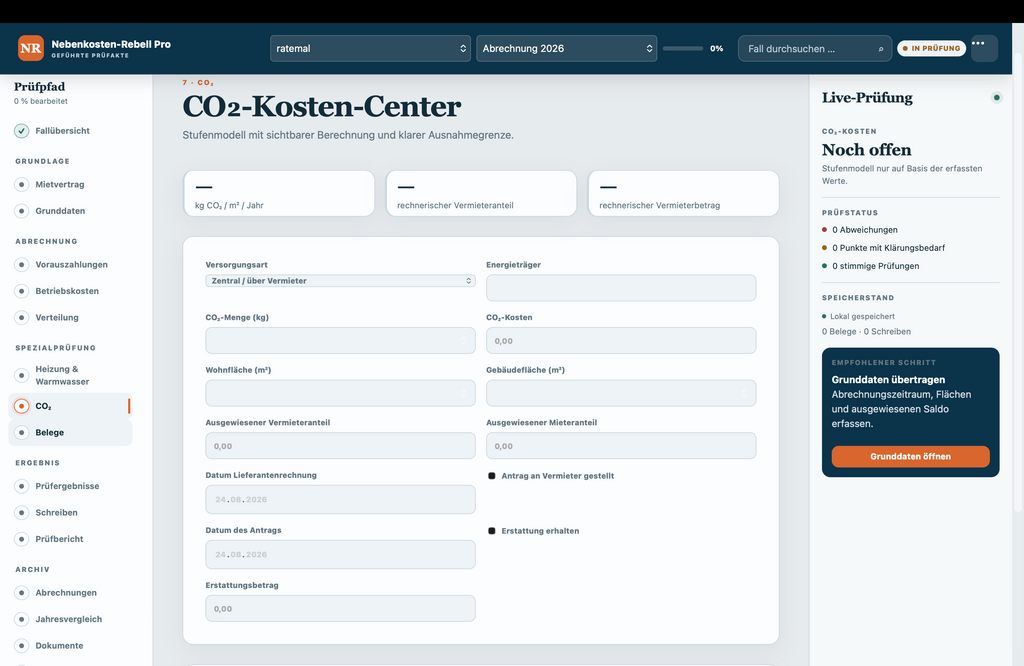1024x666 pixels.
Task: Click the active CO₂ step icon
Action: (x=22, y=406)
